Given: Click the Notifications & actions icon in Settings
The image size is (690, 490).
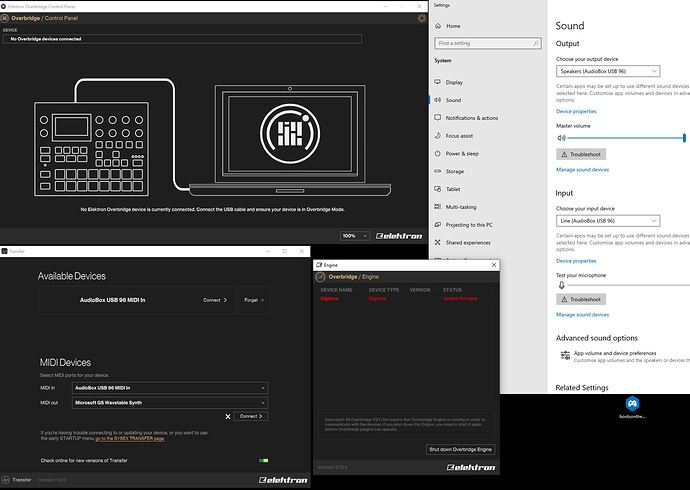Looking at the screenshot, I should point(437,117).
